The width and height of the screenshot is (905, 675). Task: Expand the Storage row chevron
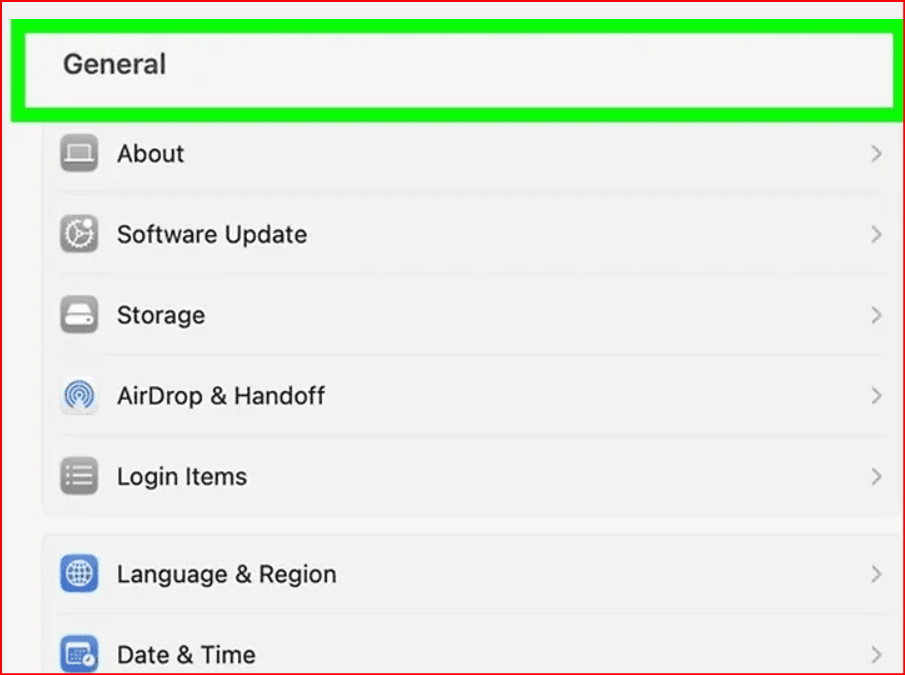876,315
